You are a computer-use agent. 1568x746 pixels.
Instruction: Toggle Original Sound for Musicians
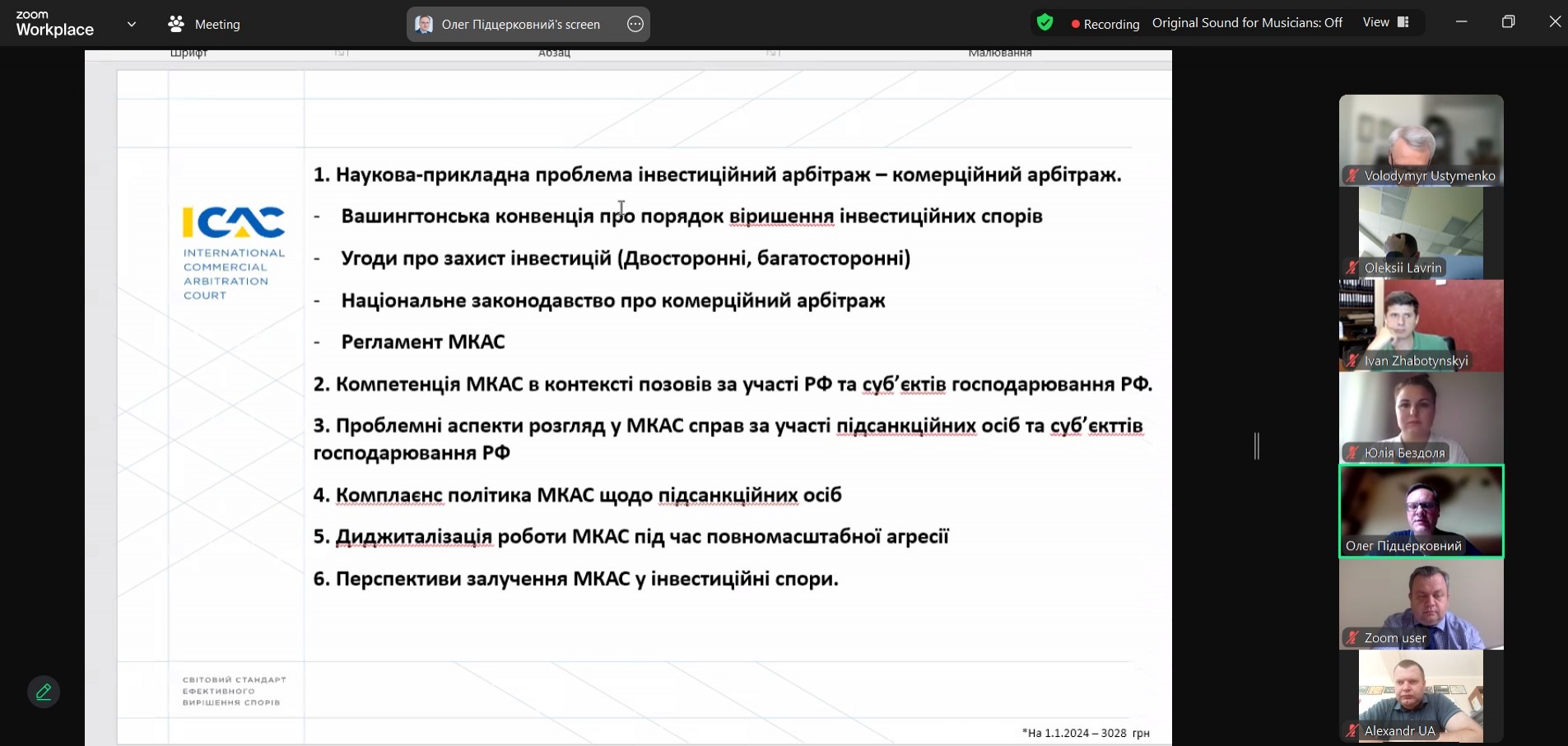coord(1247,23)
